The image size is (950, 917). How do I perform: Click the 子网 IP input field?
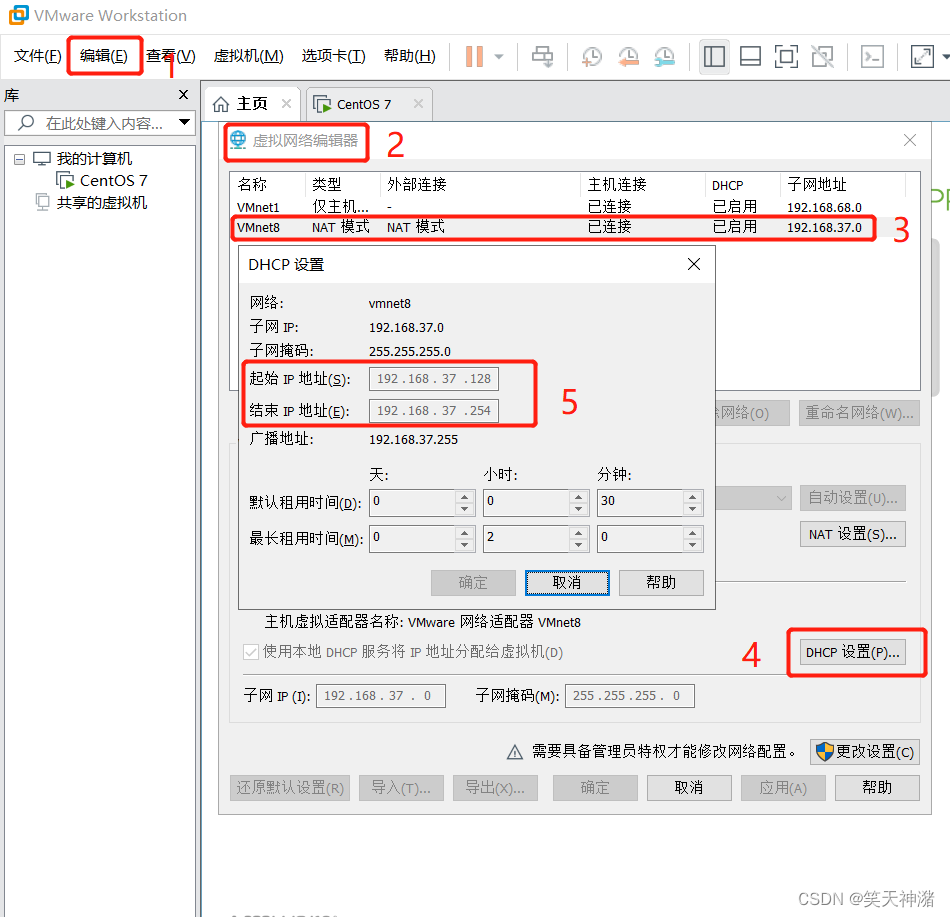[x=380, y=696]
